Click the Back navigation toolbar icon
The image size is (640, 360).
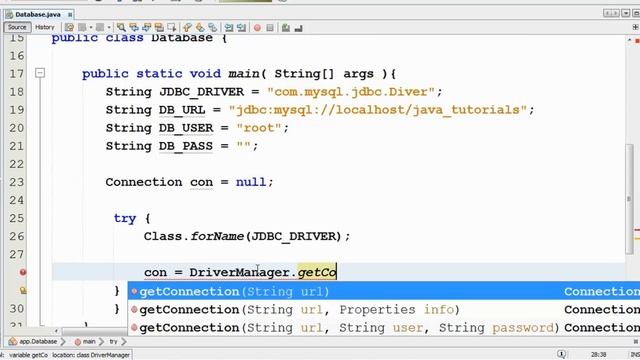tap(82, 28)
